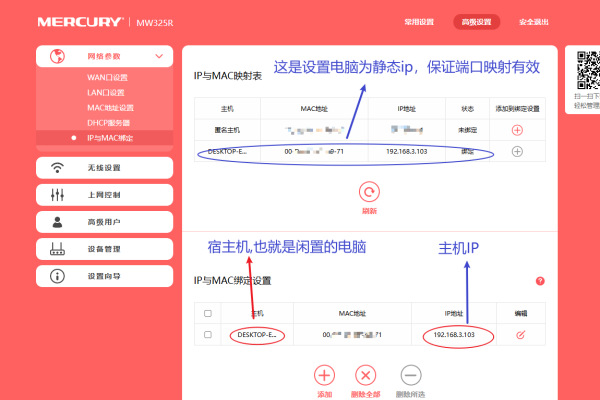This screenshot has height=400, width=600.
Task: Click the IP与MAC绑定设置 heading
Action: point(232,281)
